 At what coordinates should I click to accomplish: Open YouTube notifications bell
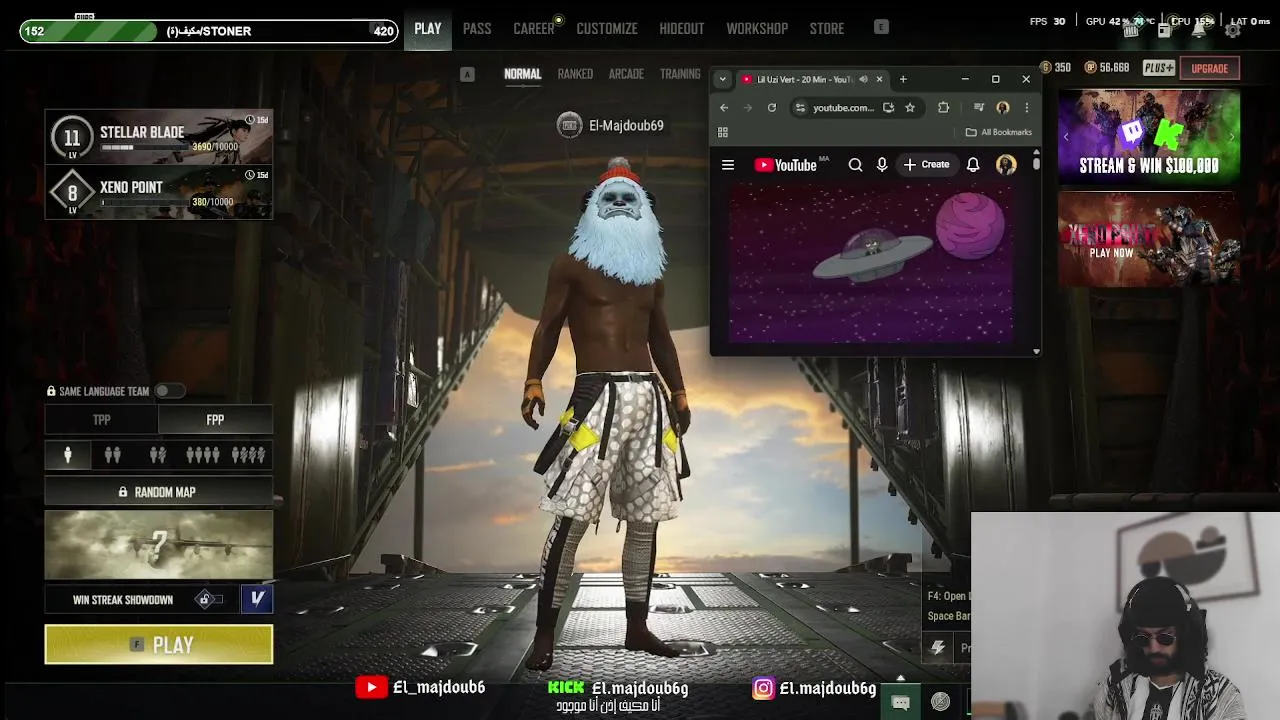[973, 165]
